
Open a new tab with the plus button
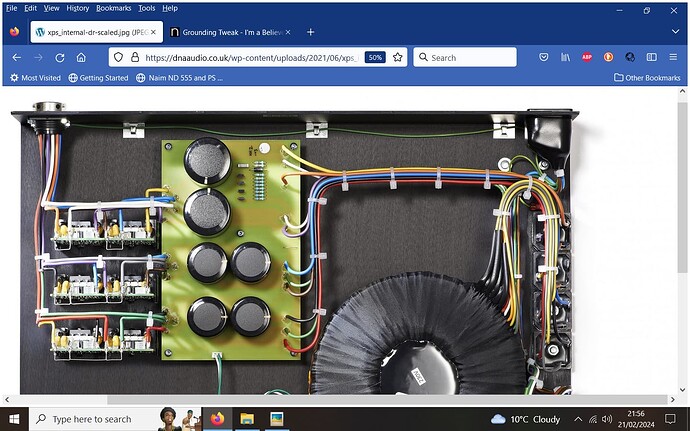pyautogui.click(x=310, y=32)
